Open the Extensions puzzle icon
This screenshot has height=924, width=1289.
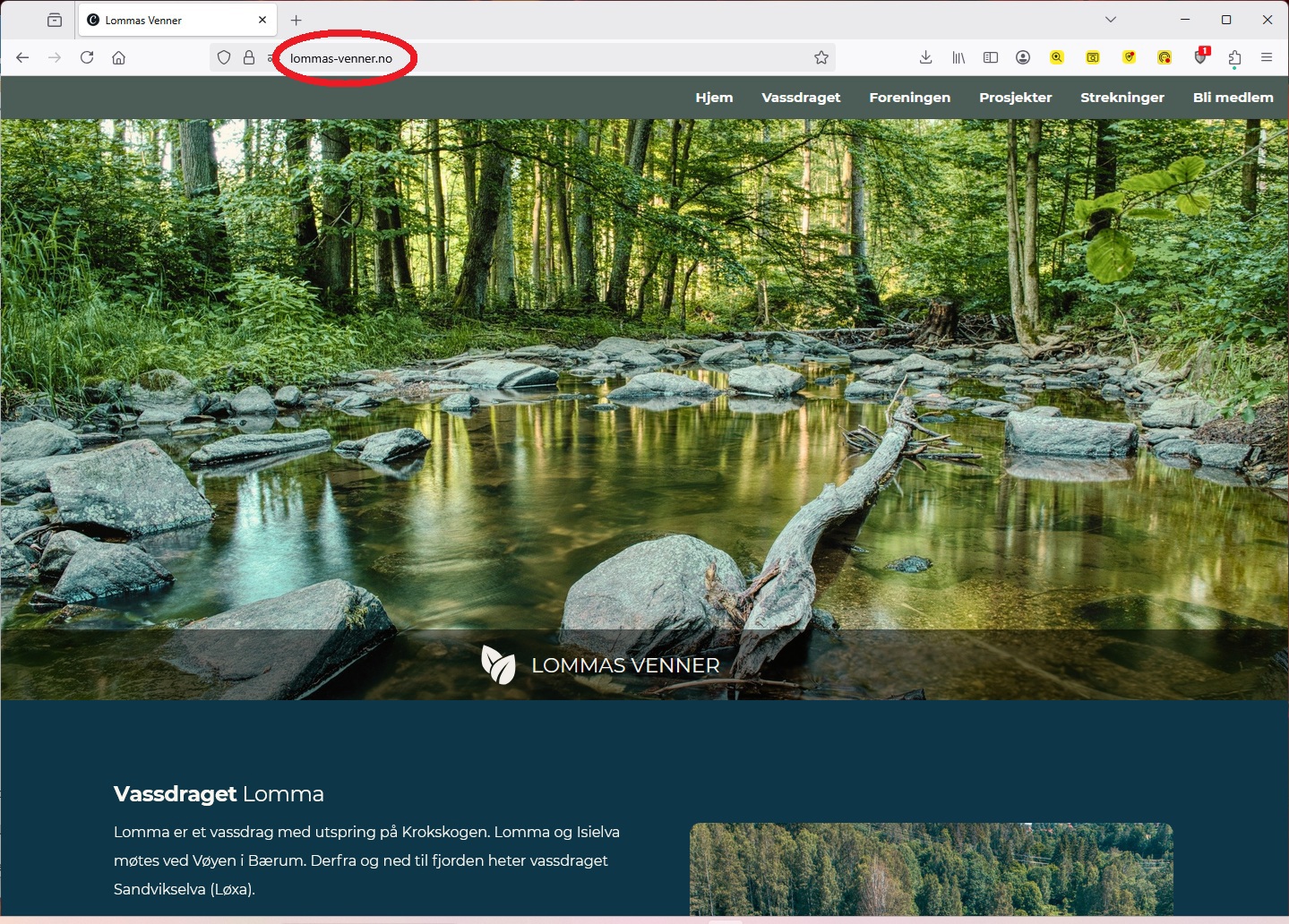pyautogui.click(x=1234, y=58)
